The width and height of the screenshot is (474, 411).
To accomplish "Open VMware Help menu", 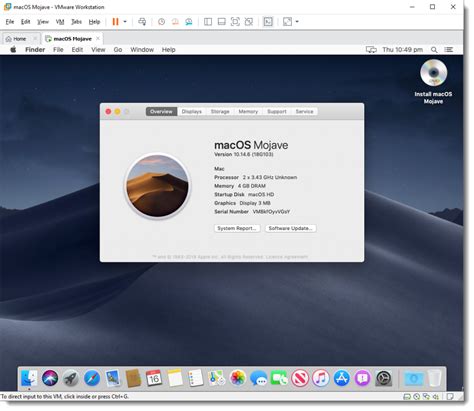I will [x=94, y=22].
